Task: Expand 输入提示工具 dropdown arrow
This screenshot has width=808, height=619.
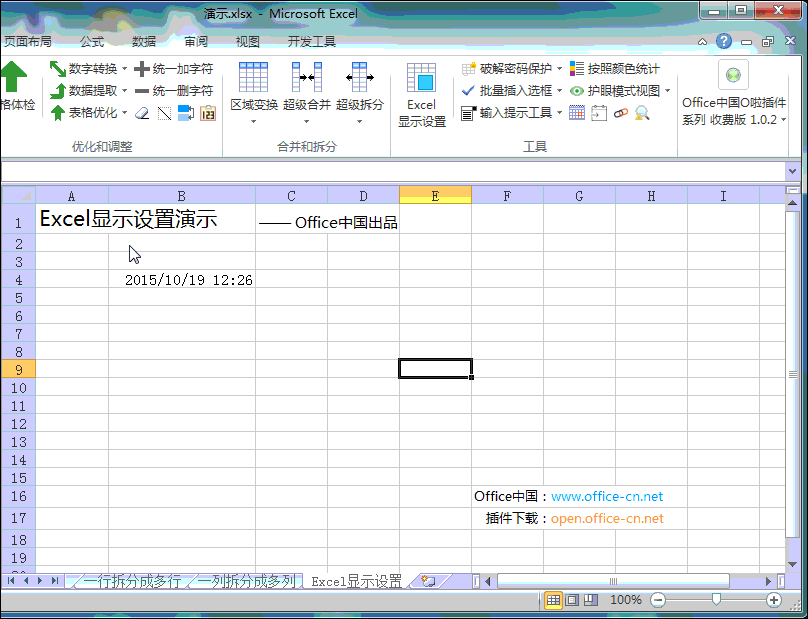Action: coord(560,113)
